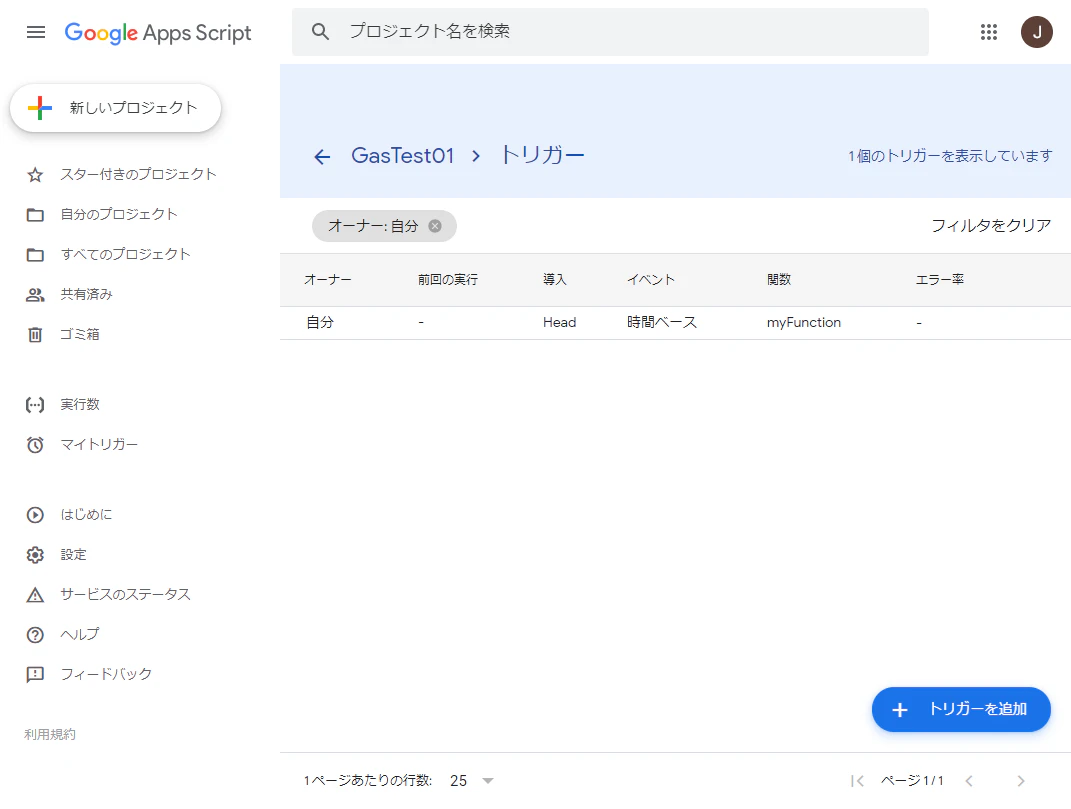1071x809 pixels.
Task: Click the Google Apps Script logo
Action: [x=158, y=33]
